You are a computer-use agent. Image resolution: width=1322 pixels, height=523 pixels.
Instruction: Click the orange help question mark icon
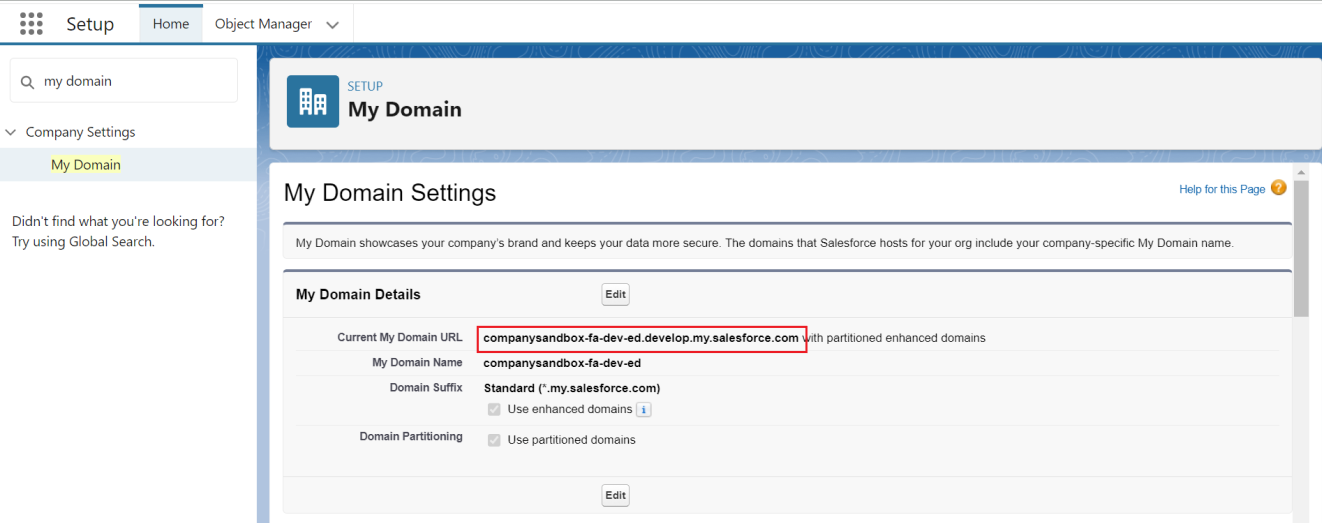pos(1278,188)
